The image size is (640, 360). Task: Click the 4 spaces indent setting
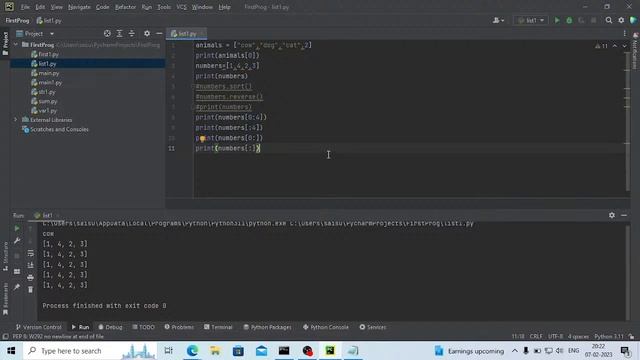click(578, 337)
